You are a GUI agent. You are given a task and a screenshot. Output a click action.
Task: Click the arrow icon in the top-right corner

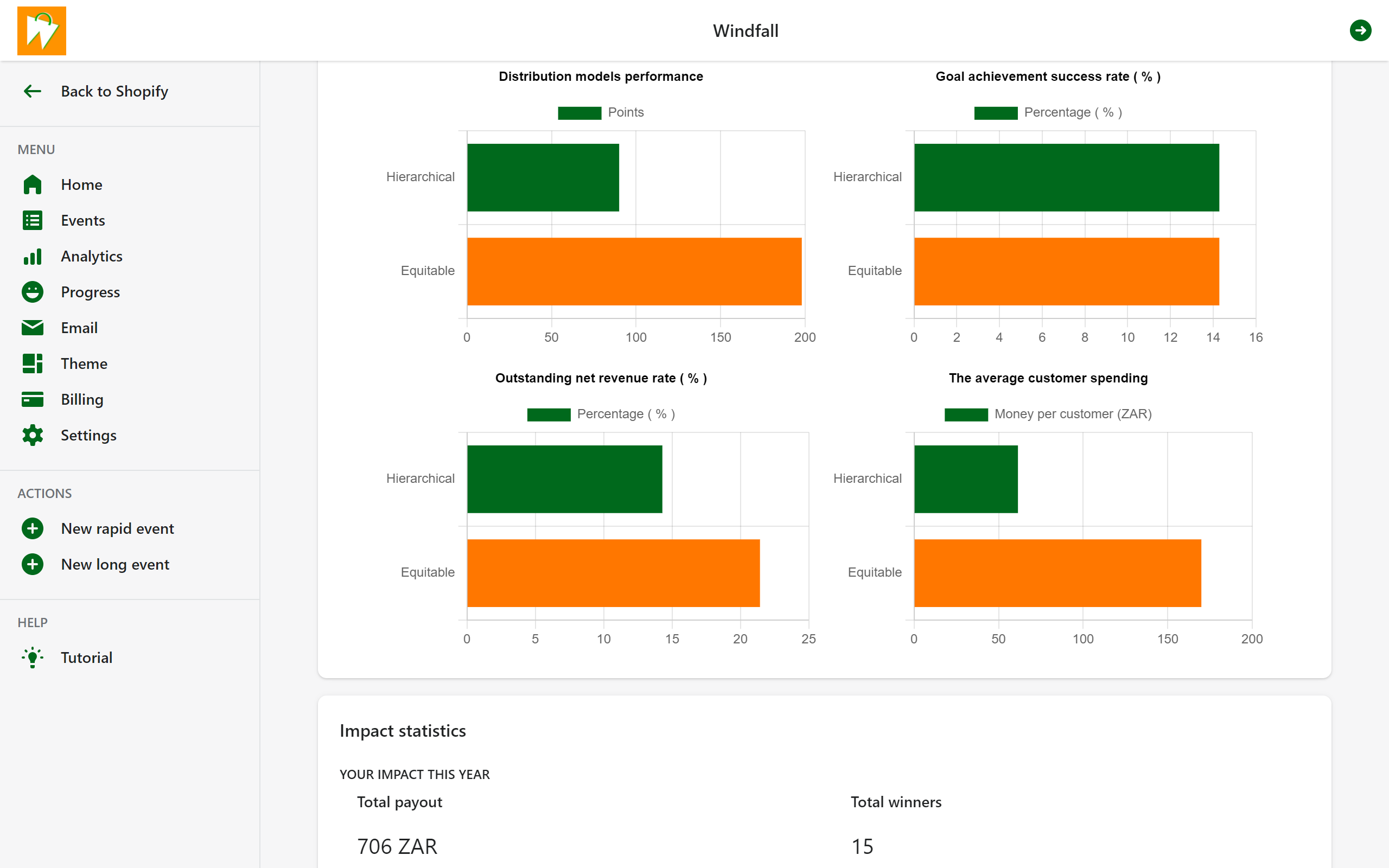pos(1361,30)
